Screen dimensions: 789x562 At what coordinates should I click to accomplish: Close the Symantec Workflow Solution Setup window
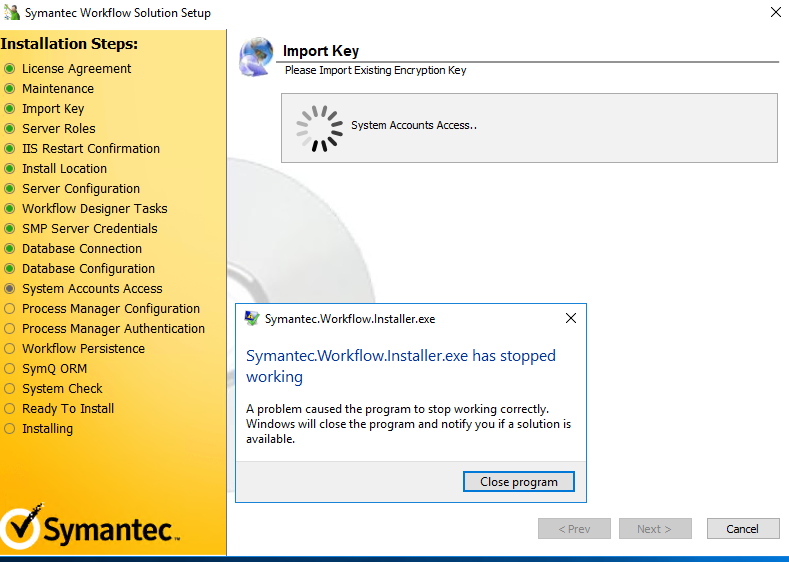click(776, 12)
